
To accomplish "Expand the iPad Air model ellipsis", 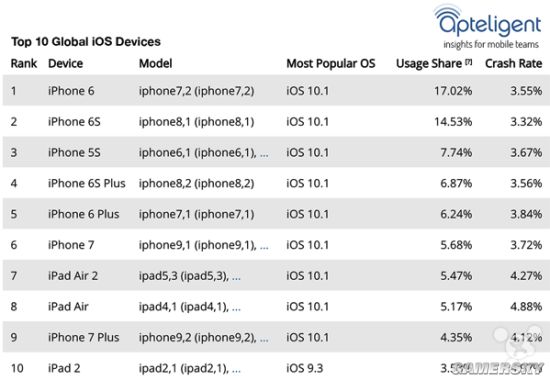I will pos(236,309).
